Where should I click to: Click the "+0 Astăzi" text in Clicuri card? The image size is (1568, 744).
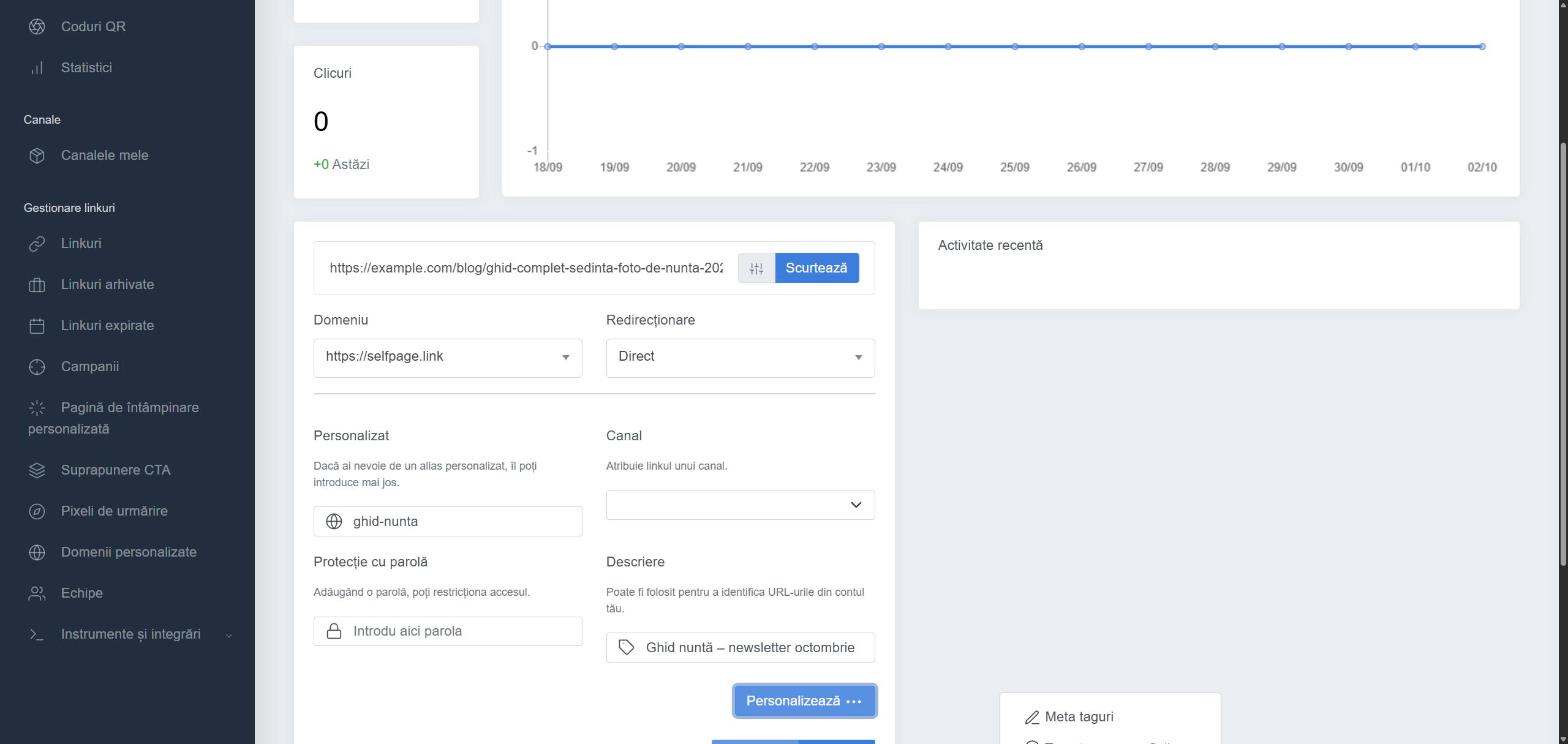pos(341,164)
